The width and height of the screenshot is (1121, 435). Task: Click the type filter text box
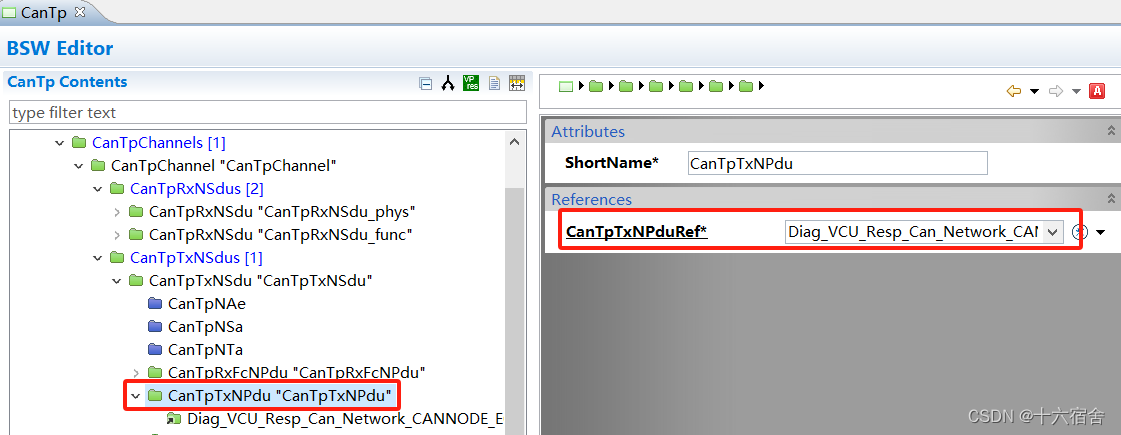[x=267, y=112]
